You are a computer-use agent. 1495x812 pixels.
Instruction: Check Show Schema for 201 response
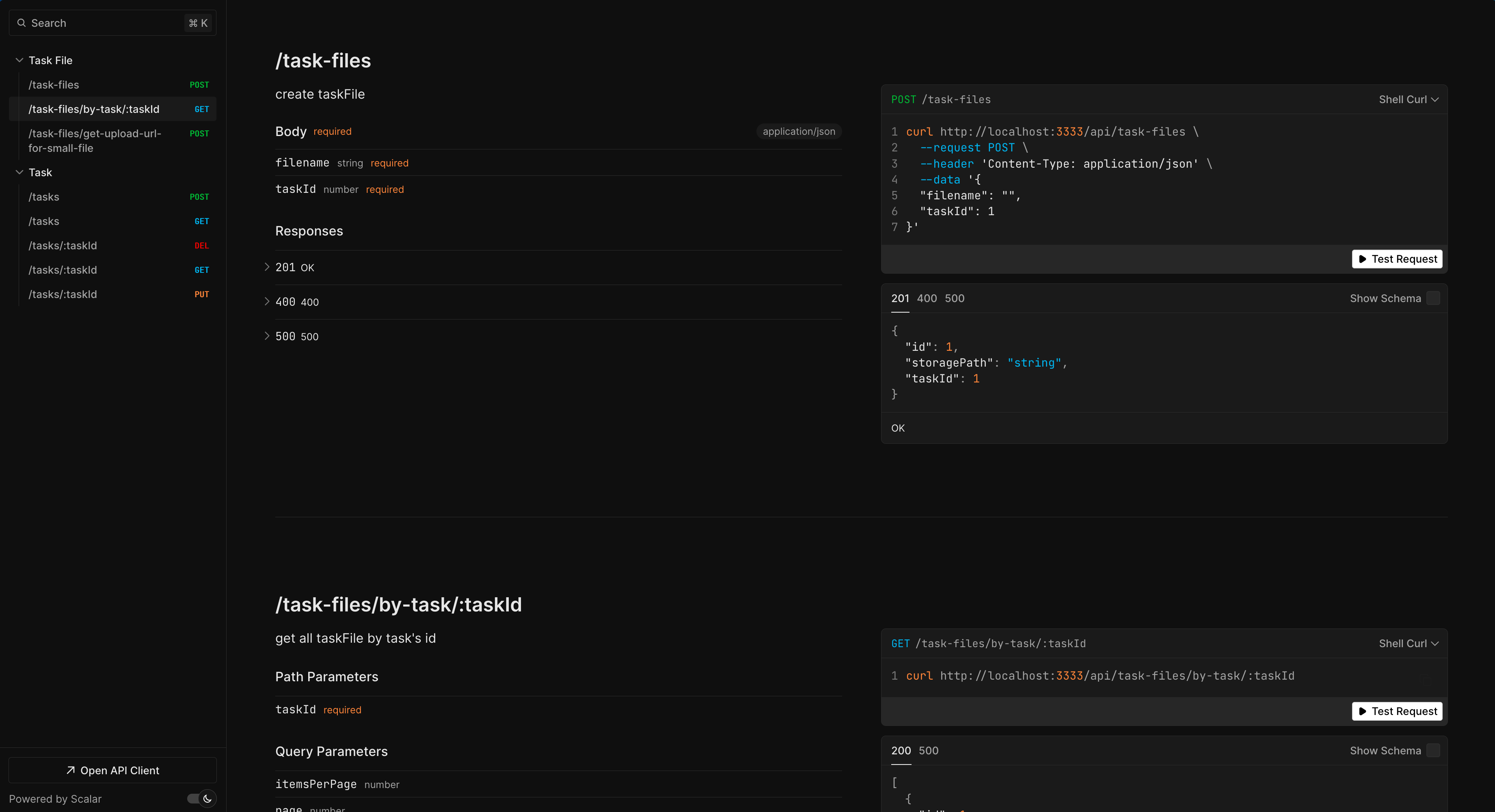coord(1433,298)
